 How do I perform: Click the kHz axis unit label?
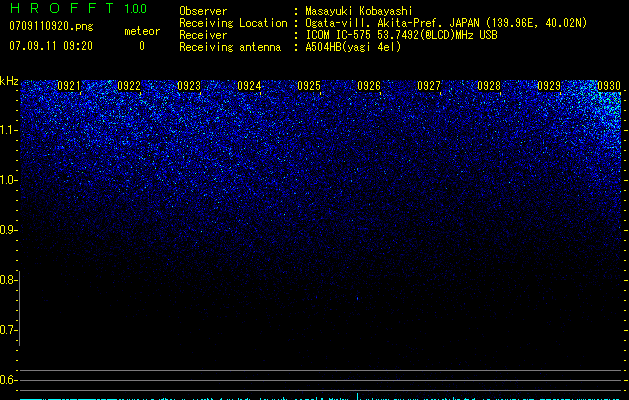click(9, 81)
